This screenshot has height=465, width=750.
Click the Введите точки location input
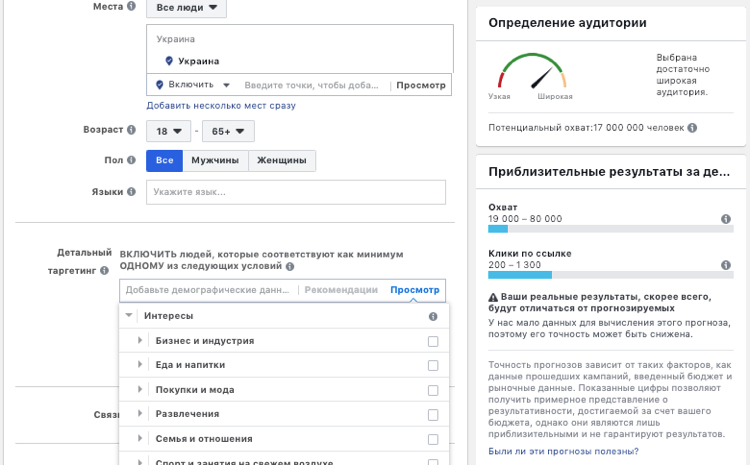coord(311,85)
